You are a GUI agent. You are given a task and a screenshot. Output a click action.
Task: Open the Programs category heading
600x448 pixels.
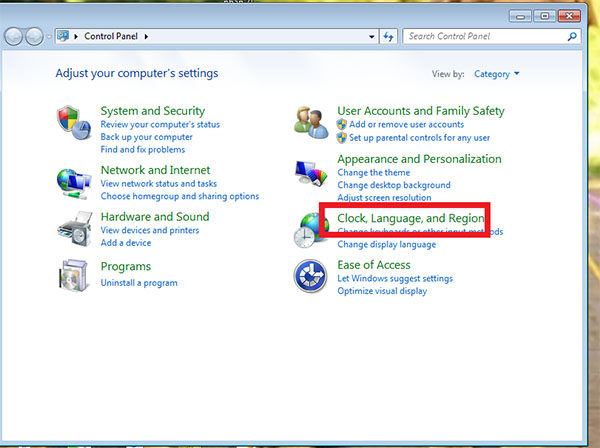[x=126, y=266]
